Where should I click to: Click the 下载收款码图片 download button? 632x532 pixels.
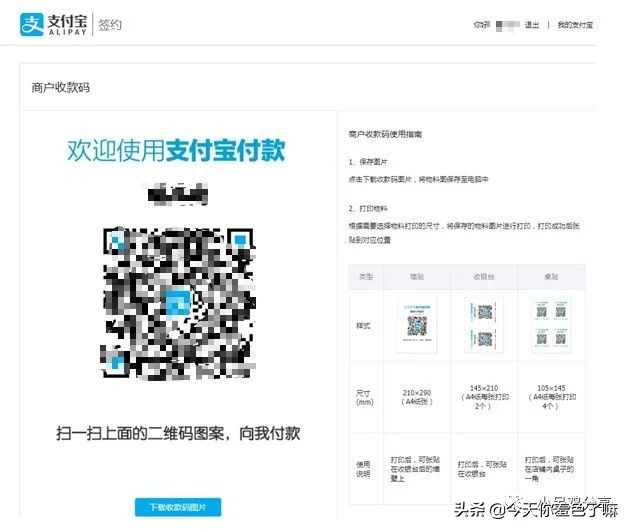click(x=178, y=507)
